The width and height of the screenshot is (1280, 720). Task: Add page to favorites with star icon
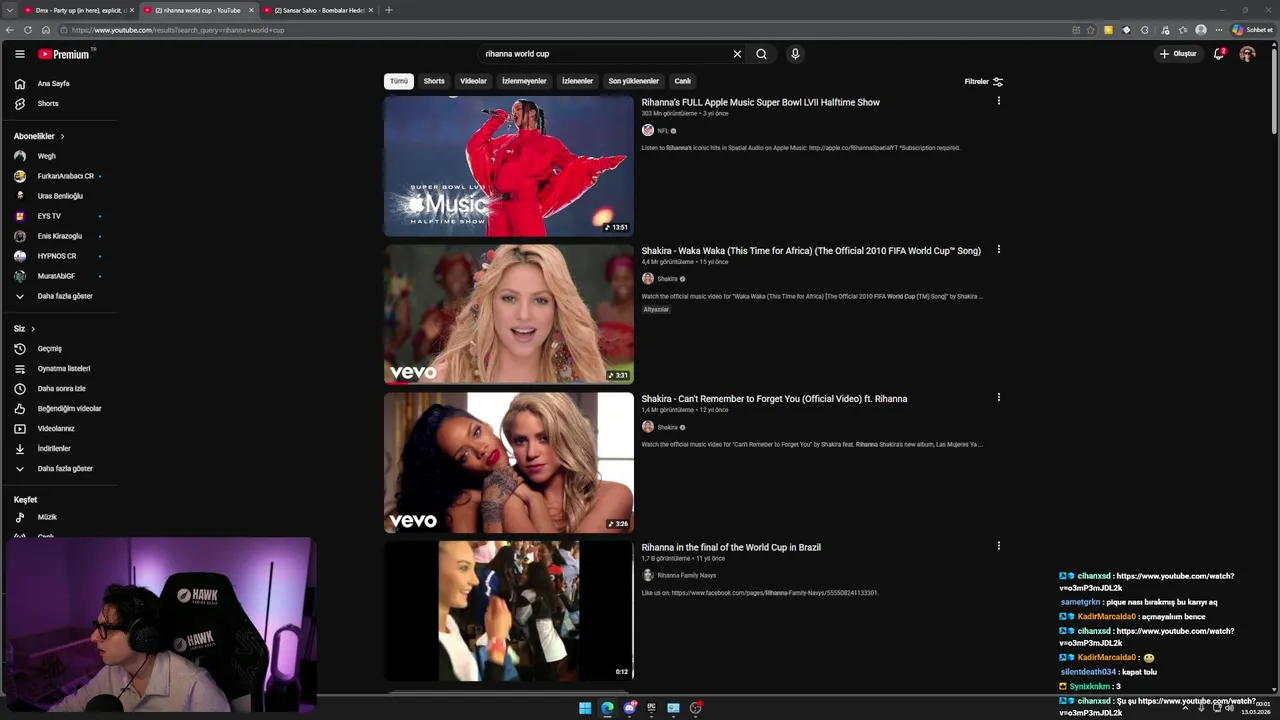tap(1091, 30)
